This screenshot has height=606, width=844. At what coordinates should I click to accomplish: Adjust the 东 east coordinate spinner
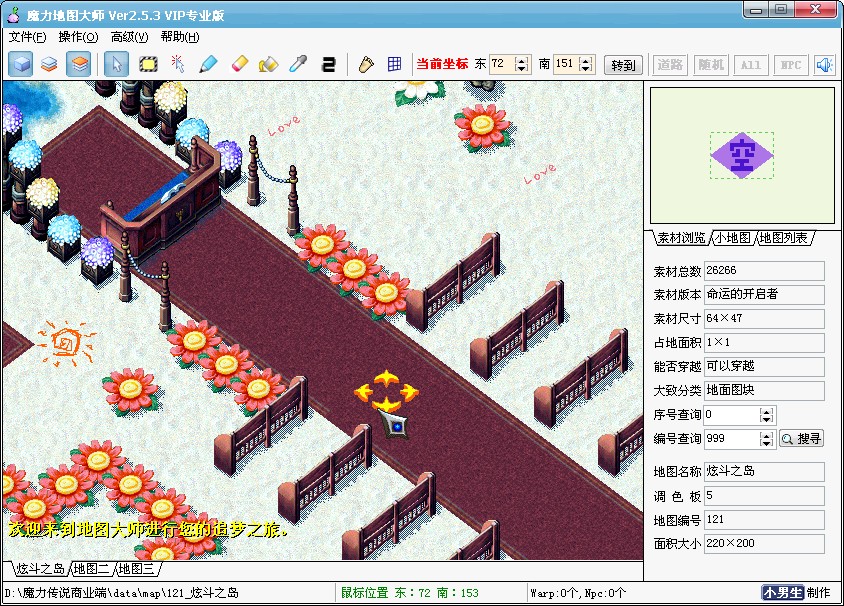pos(522,64)
